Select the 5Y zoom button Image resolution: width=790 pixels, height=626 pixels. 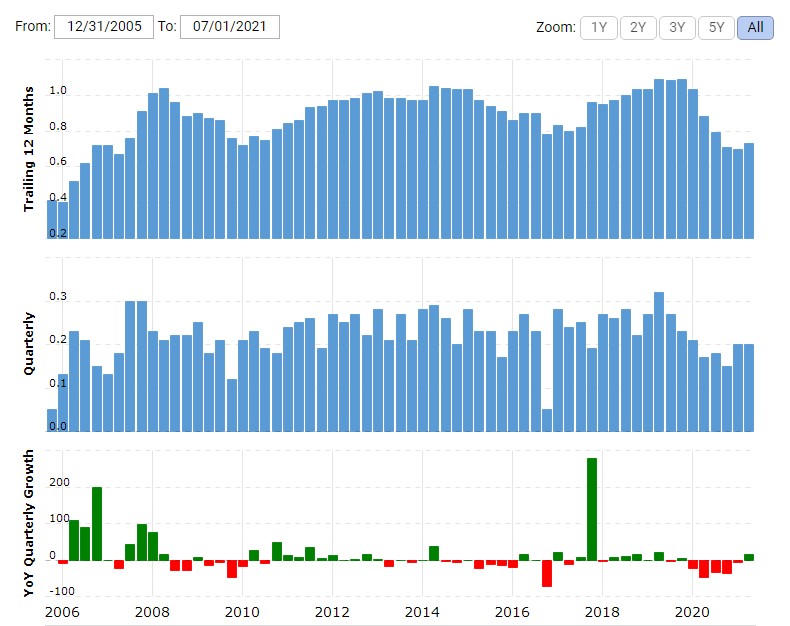[x=716, y=28]
